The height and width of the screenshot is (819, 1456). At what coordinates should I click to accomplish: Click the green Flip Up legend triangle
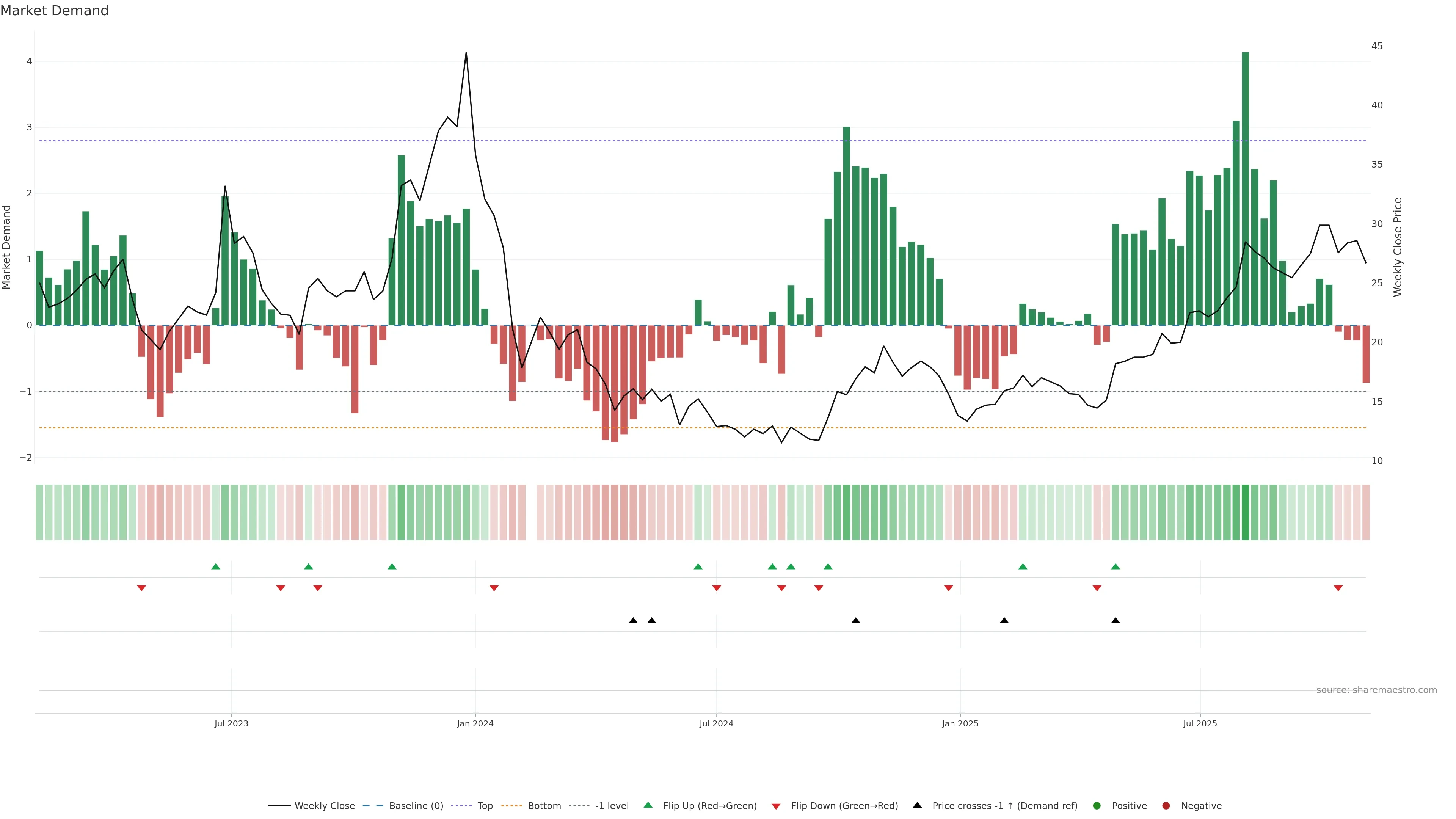648,805
